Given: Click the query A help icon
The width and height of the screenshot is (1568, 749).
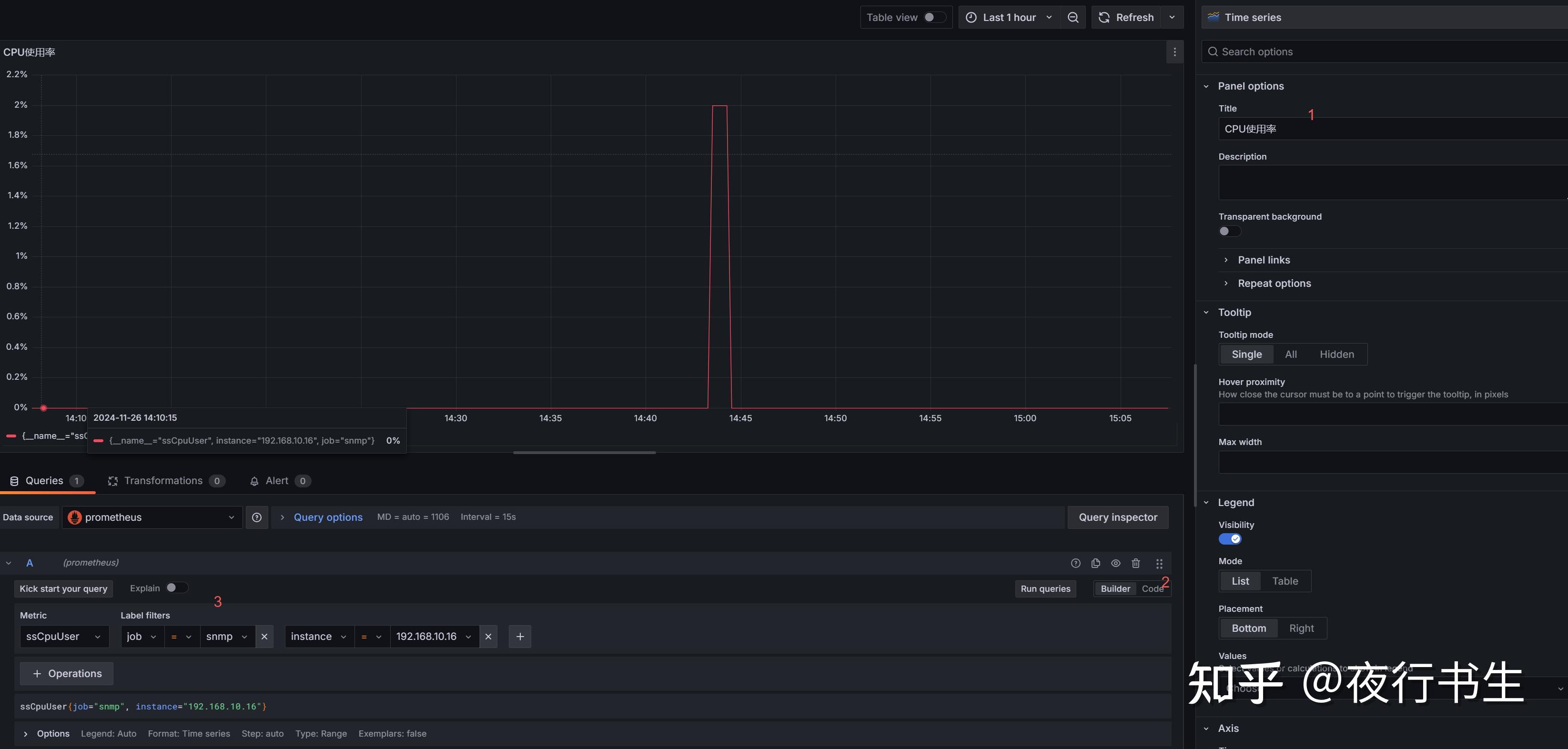Looking at the screenshot, I should pyautogui.click(x=1075, y=564).
